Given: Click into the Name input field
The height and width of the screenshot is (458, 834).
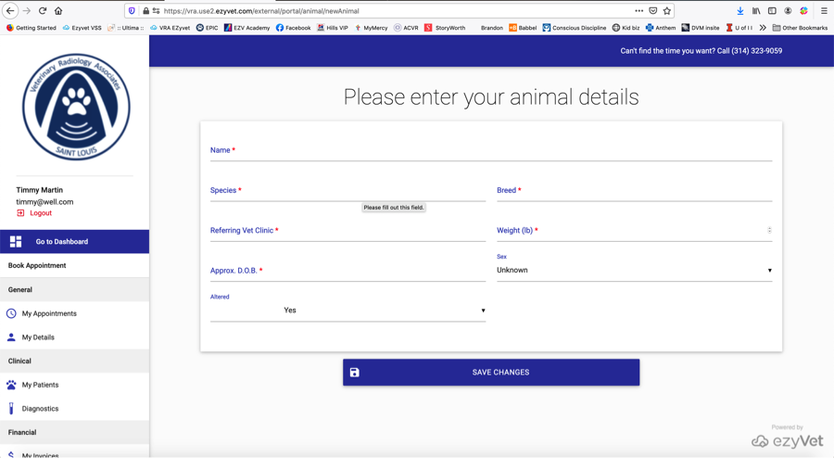Looking at the screenshot, I should click(490, 151).
